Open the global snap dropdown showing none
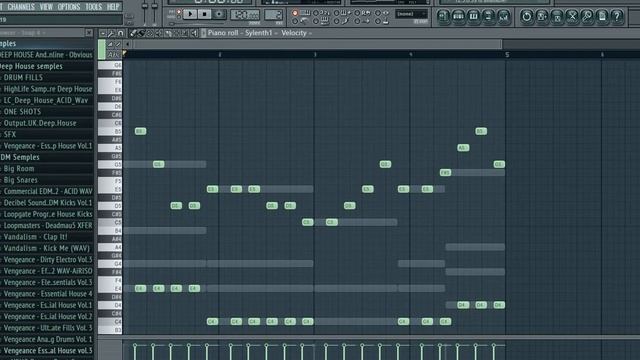Image resolution: width=640 pixels, height=360 pixels. coord(411,14)
